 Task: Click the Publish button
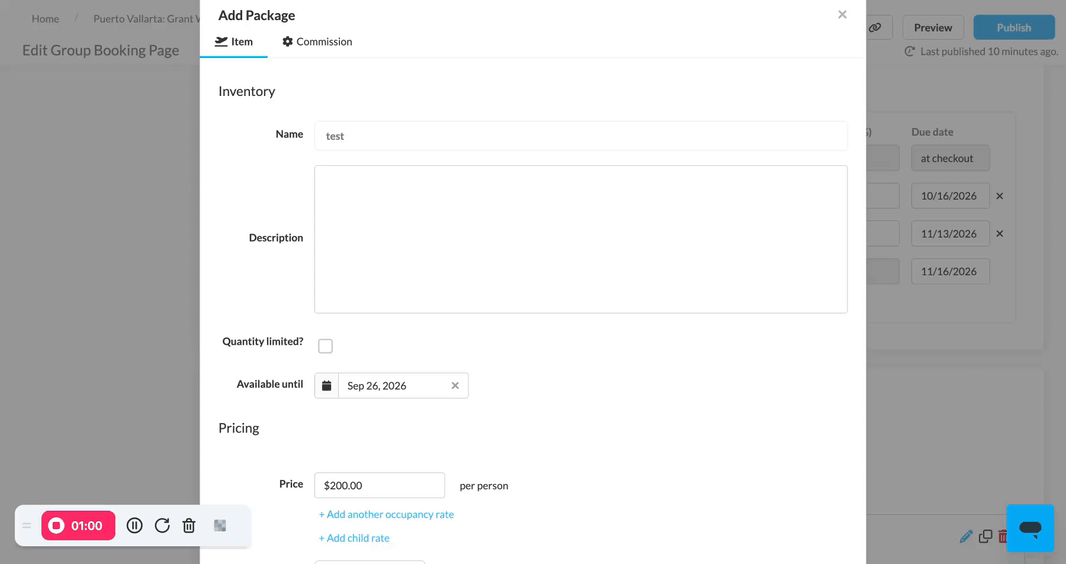click(1014, 27)
